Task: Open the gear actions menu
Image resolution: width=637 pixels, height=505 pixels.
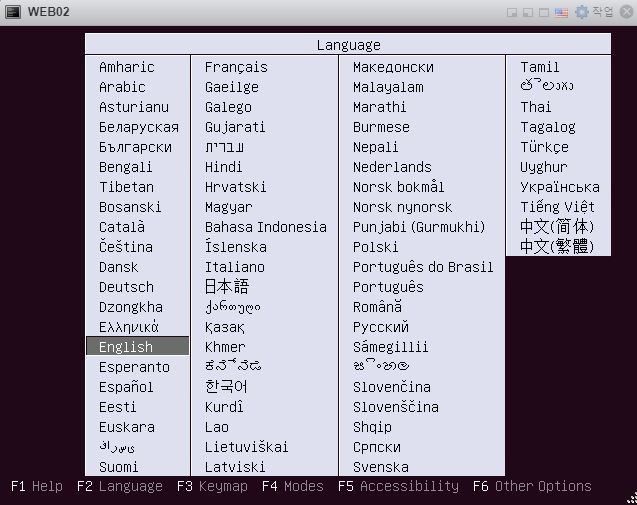Action: click(594, 12)
